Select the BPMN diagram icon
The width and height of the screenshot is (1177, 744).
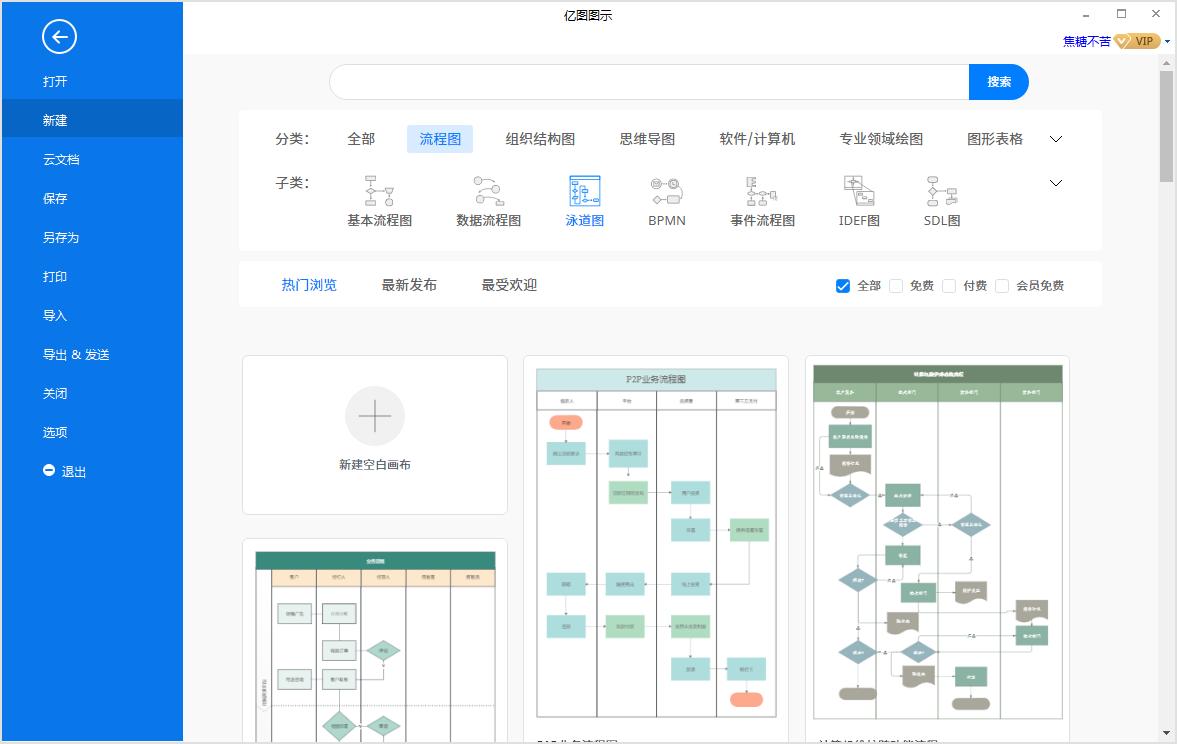coord(665,192)
